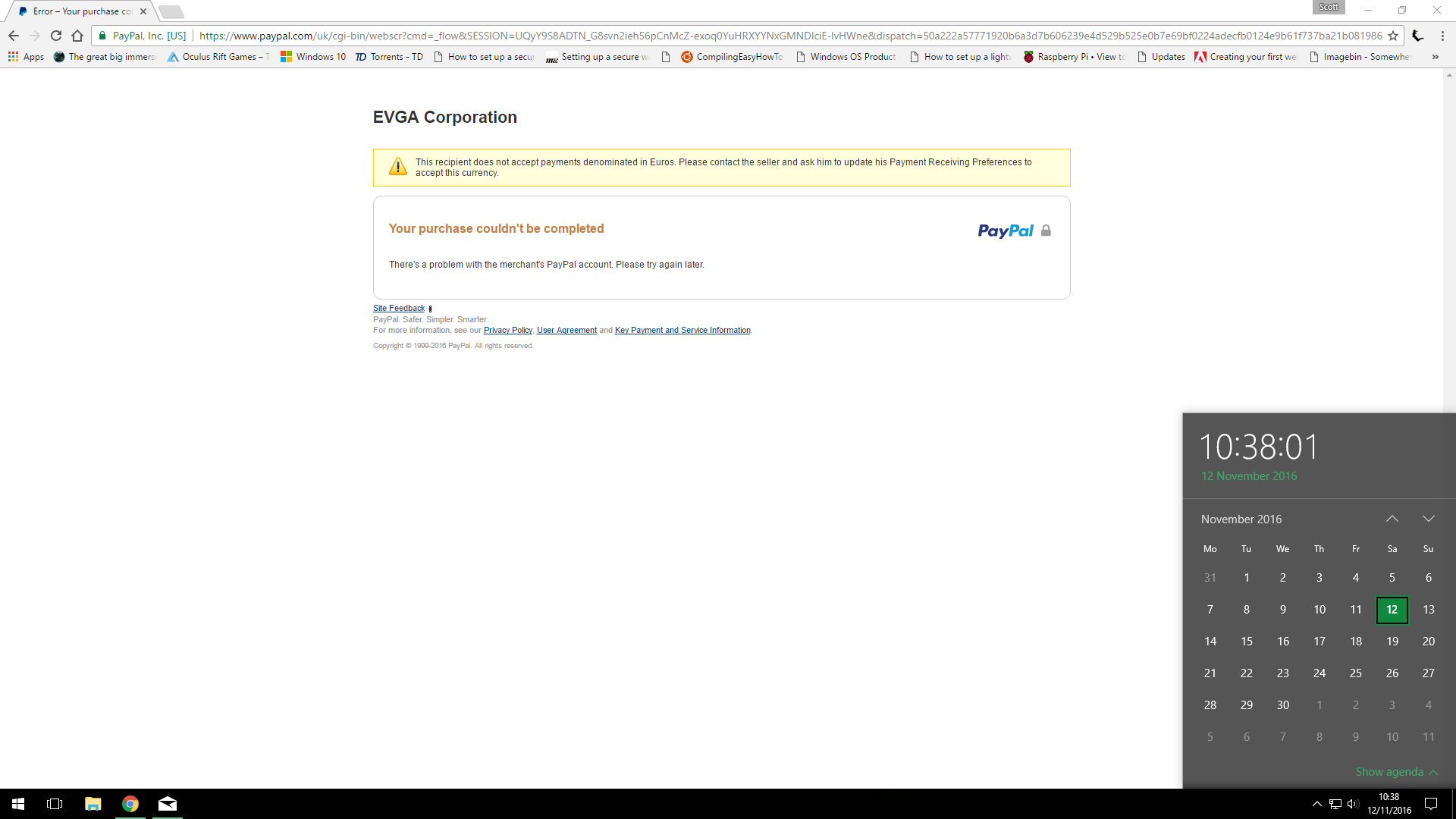1456x819 pixels.
Task: Switch to Chrome on the taskbar
Action: [130, 804]
